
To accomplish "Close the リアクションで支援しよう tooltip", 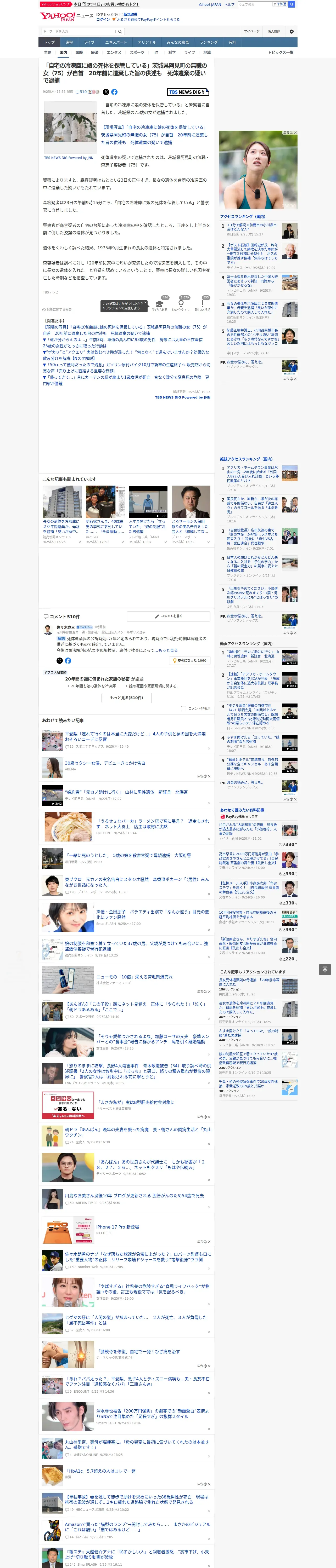I will (x=146, y=303).
